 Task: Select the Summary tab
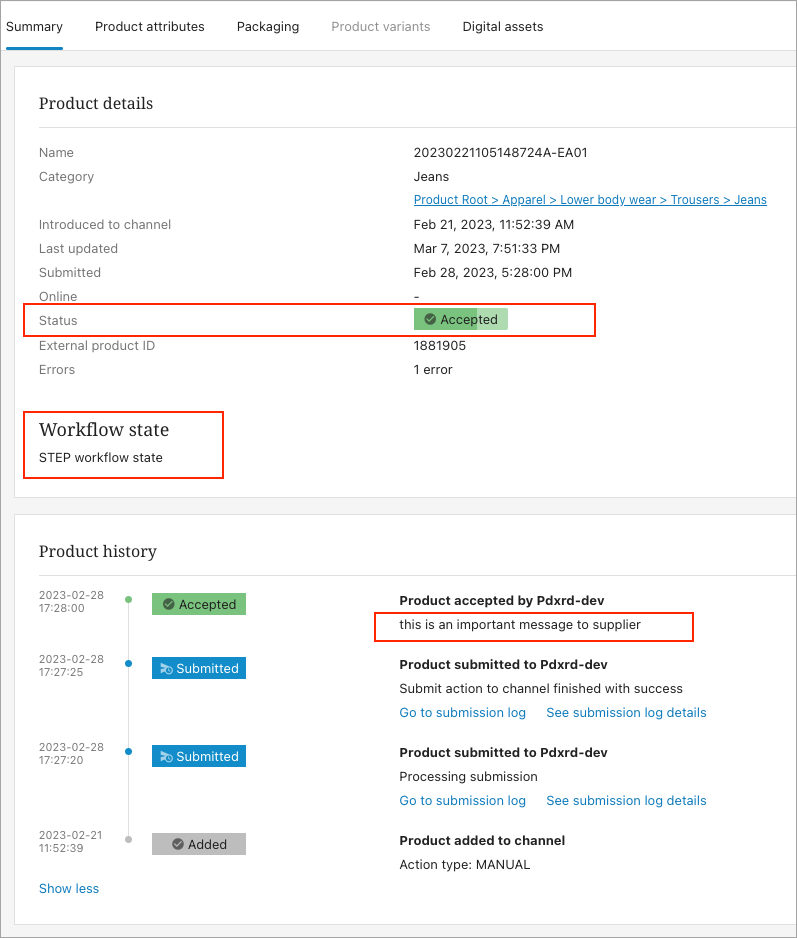pyautogui.click(x=34, y=26)
